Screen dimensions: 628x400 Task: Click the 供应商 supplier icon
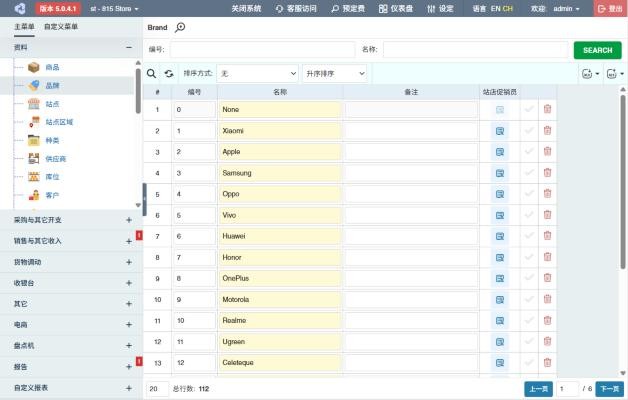pyautogui.click(x=34, y=159)
